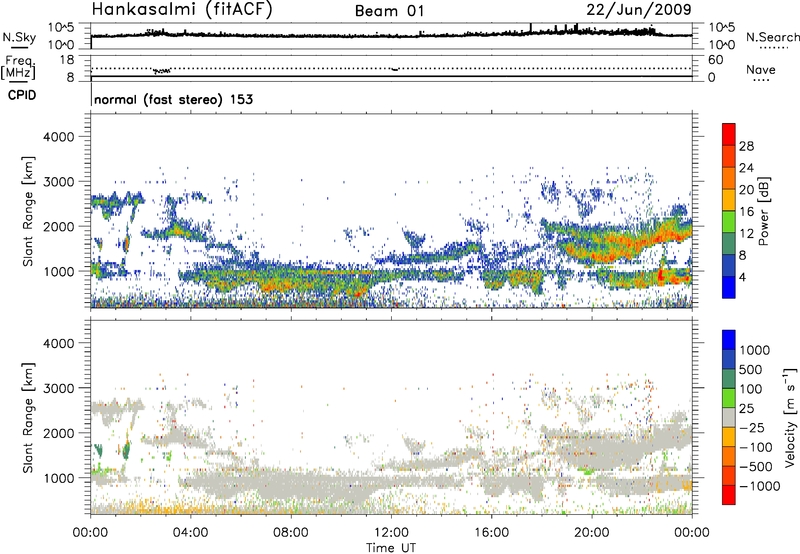Click the Time UT axis title
The height and width of the screenshot is (554, 800).
391,548
